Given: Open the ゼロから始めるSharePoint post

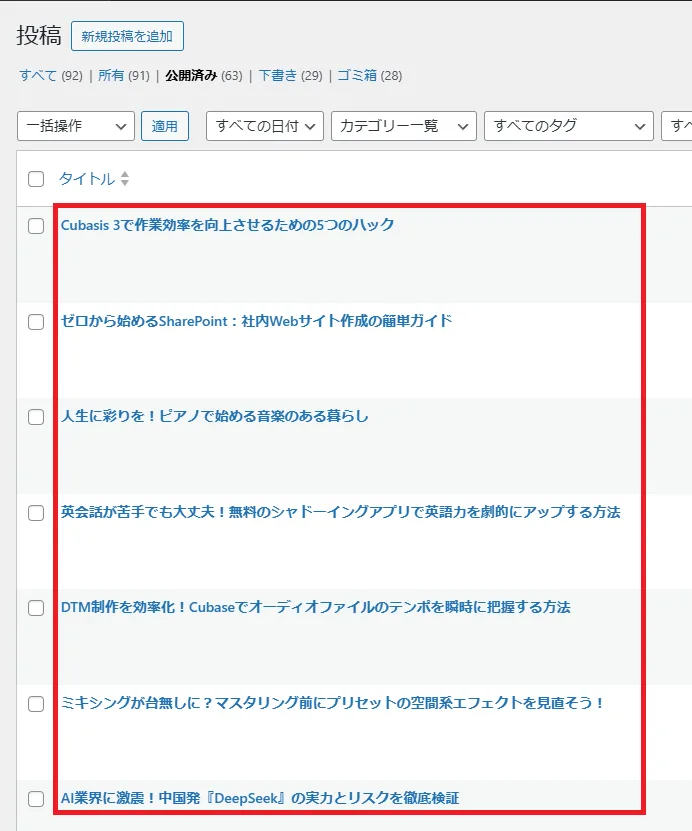Looking at the screenshot, I should pos(256,321).
